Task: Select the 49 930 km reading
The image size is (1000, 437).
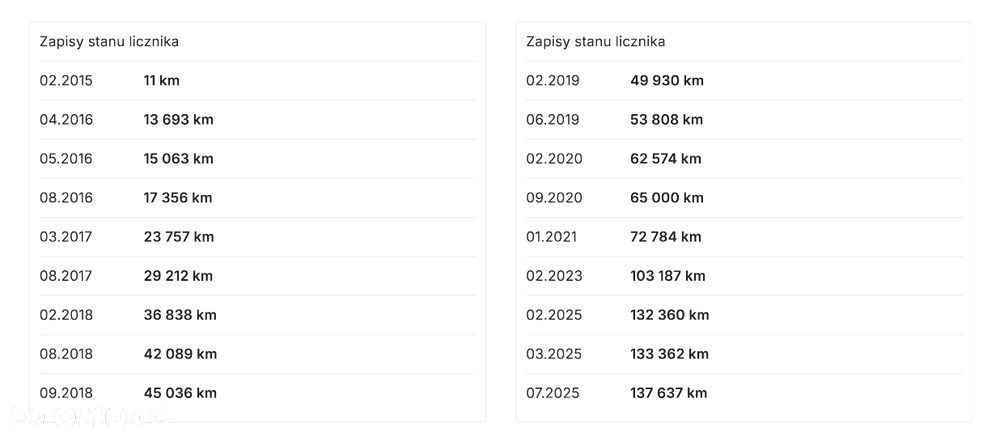Action: (x=666, y=81)
